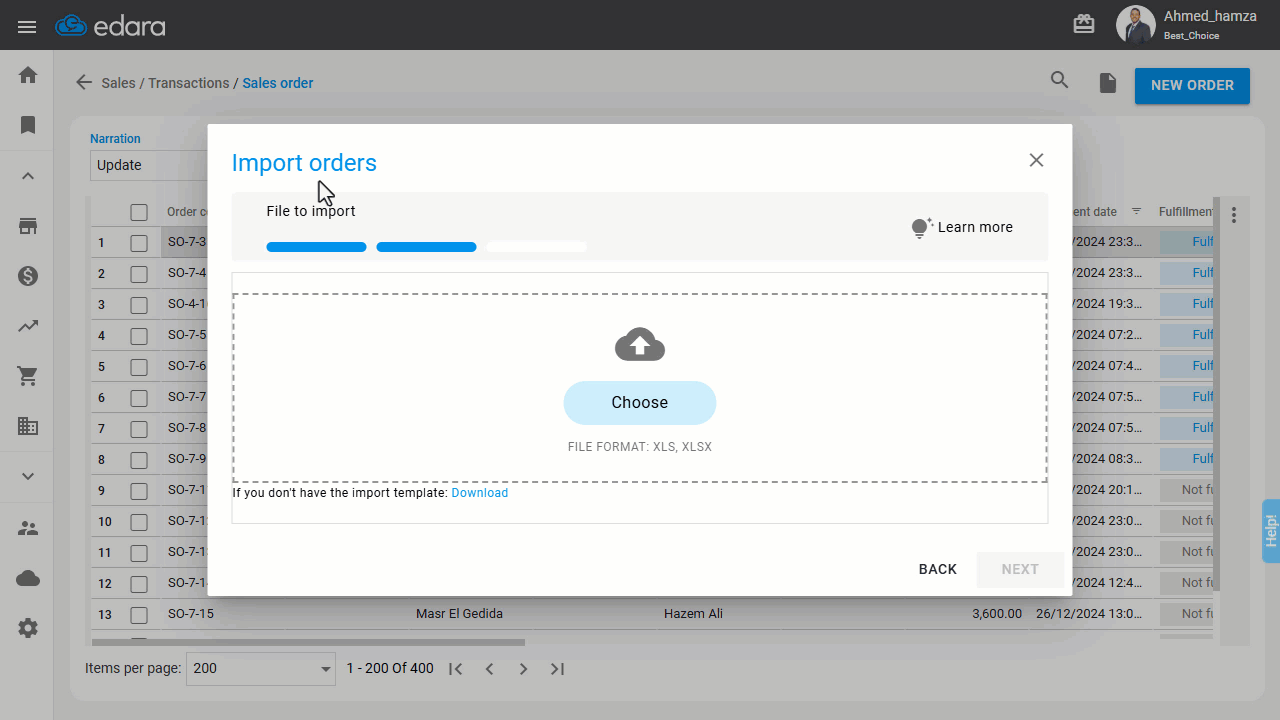Open the cloud sidebar icon

[28, 578]
